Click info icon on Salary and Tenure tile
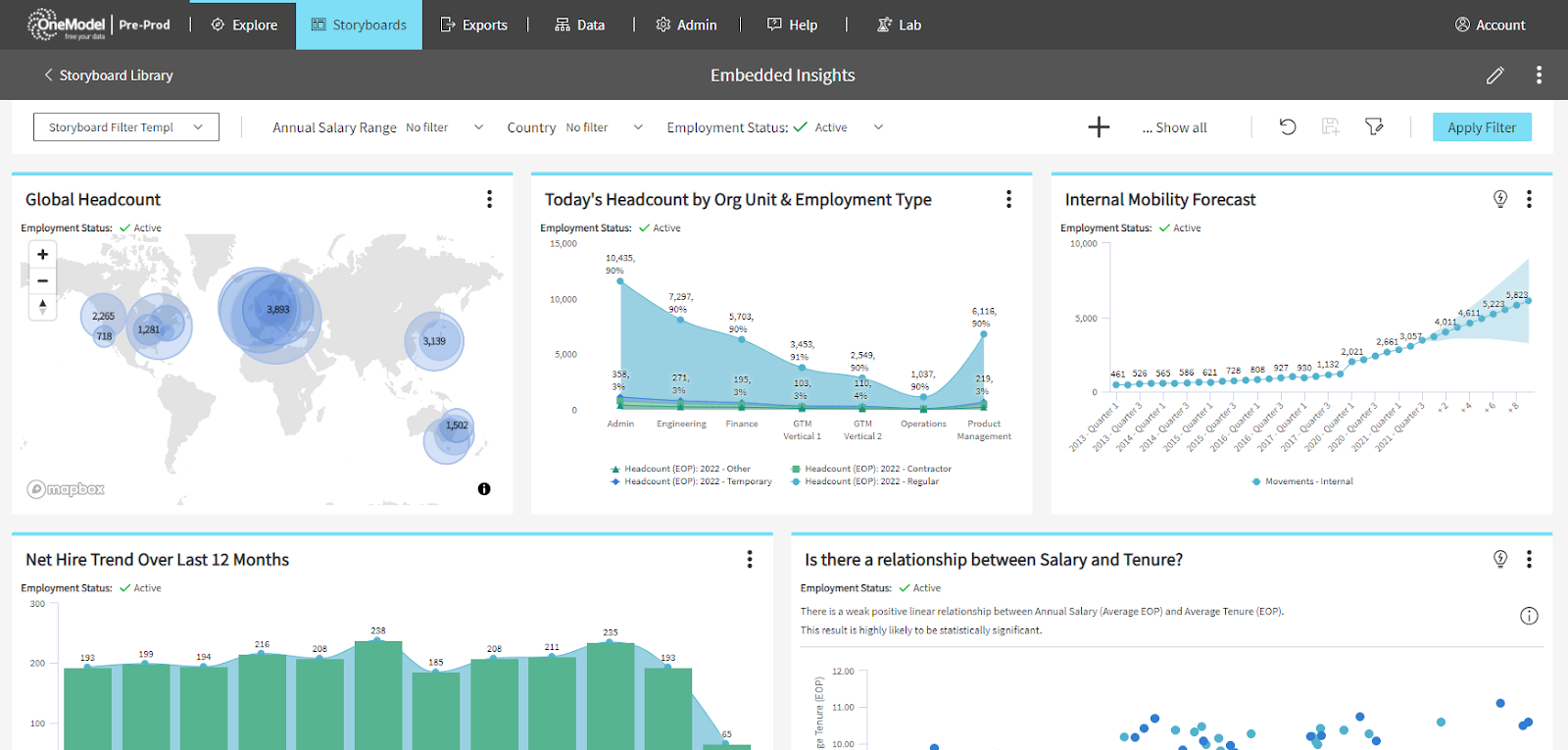Screen dimensions: 1568x750 coord(1529,616)
